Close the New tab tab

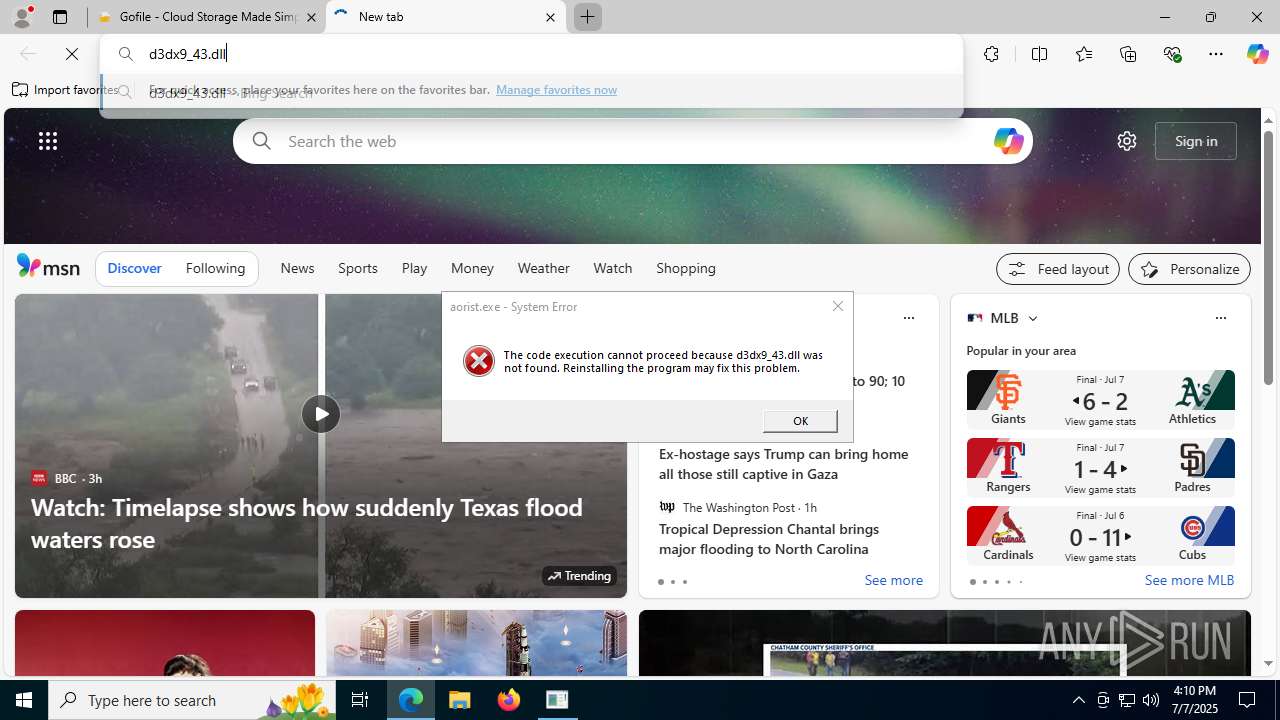tap(550, 17)
